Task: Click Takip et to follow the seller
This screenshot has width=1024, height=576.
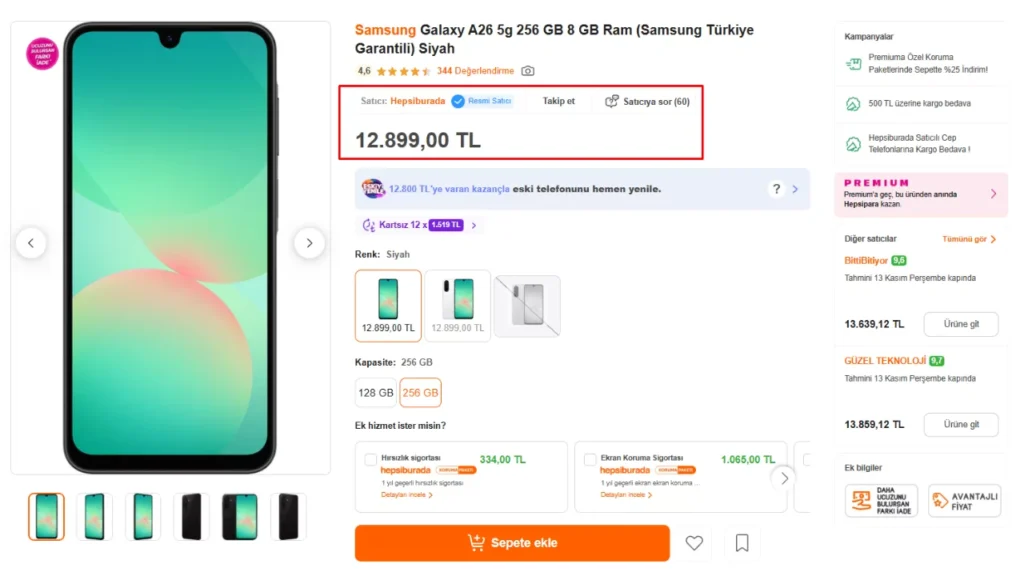Action: click(x=558, y=101)
